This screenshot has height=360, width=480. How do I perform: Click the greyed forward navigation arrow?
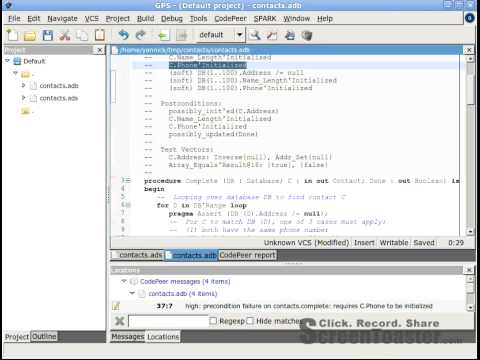pyautogui.click(x=182, y=35)
